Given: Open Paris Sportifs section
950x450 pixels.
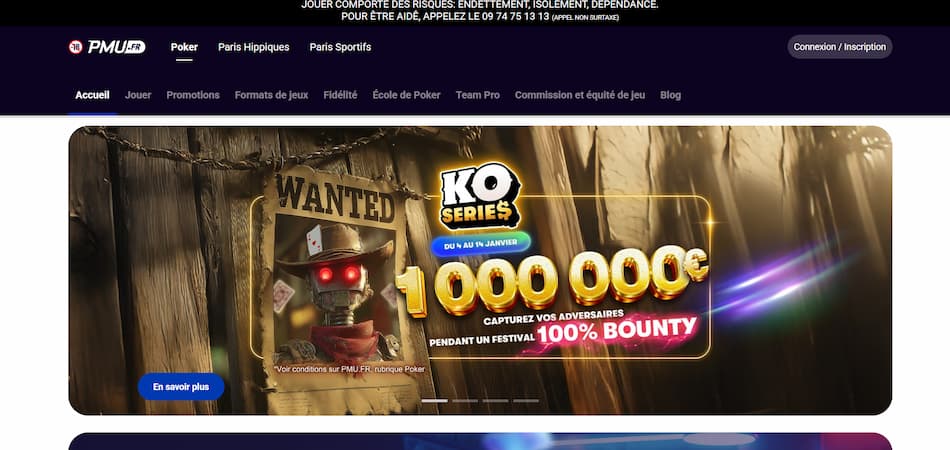Looking at the screenshot, I should pyautogui.click(x=340, y=47).
